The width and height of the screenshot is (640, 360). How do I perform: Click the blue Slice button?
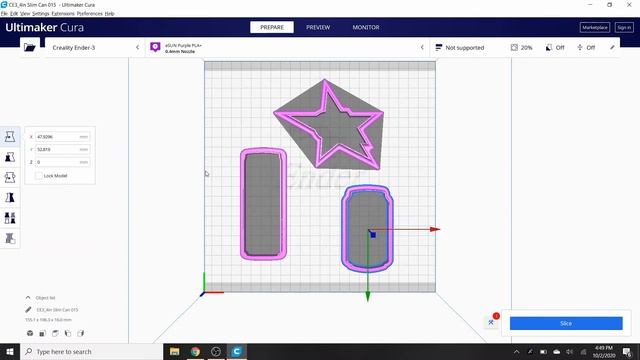click(x=566, y=323)
